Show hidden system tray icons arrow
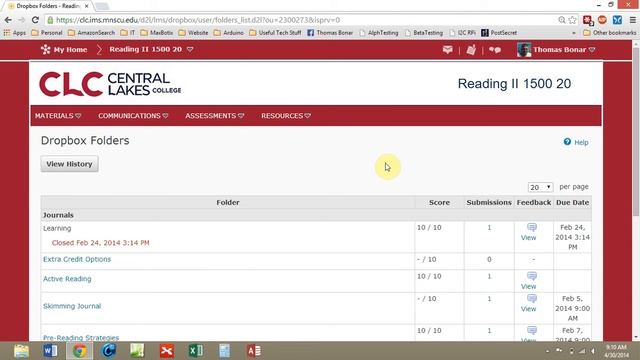 pos(547,351)
